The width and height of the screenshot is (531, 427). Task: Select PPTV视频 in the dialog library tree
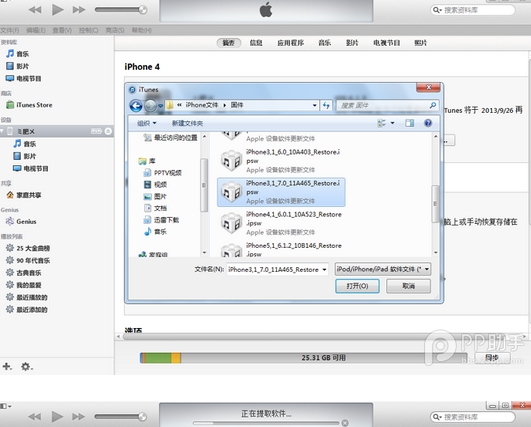click(163, 173)
